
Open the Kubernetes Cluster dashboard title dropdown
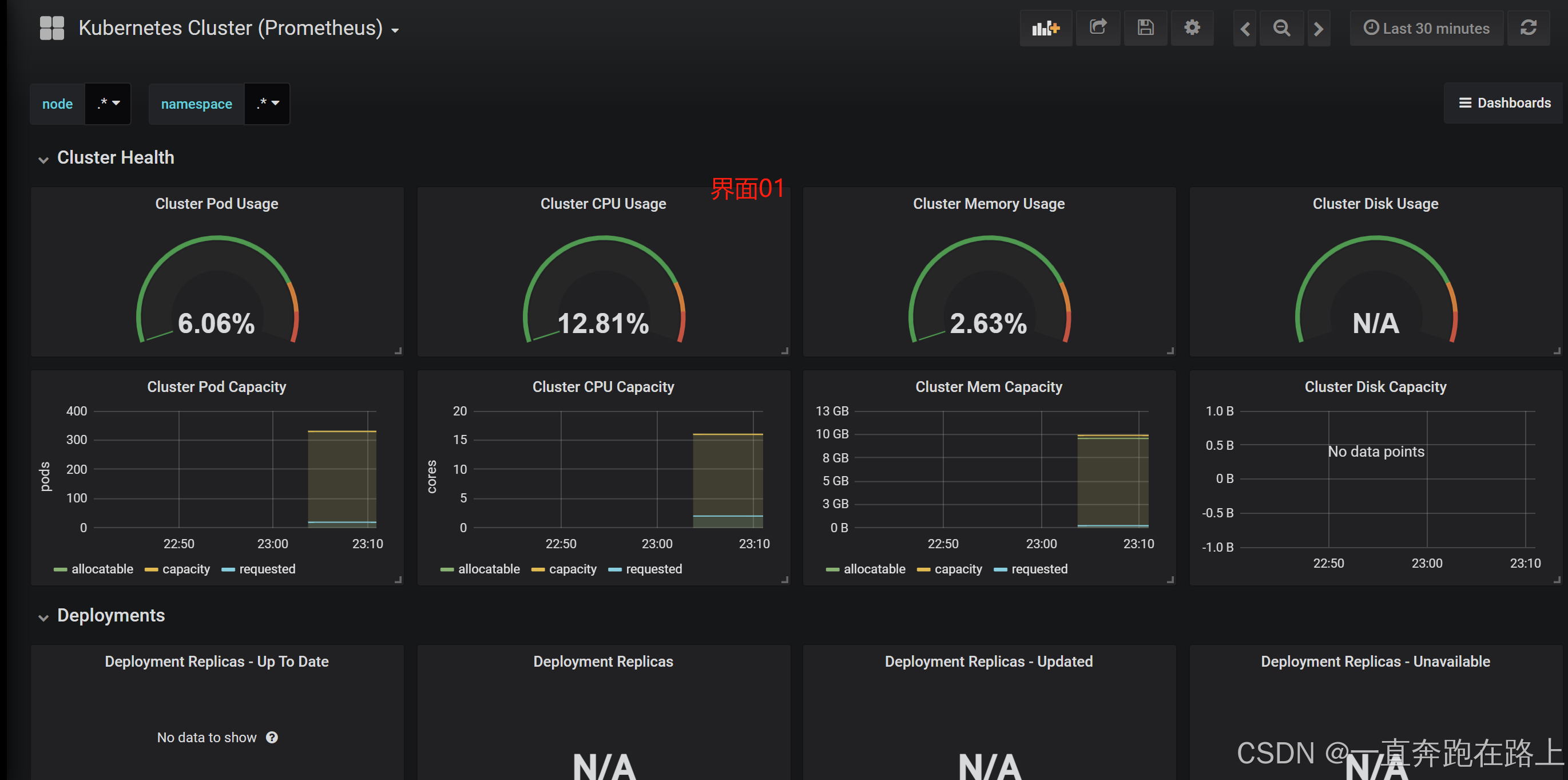(x=239, y=28)
